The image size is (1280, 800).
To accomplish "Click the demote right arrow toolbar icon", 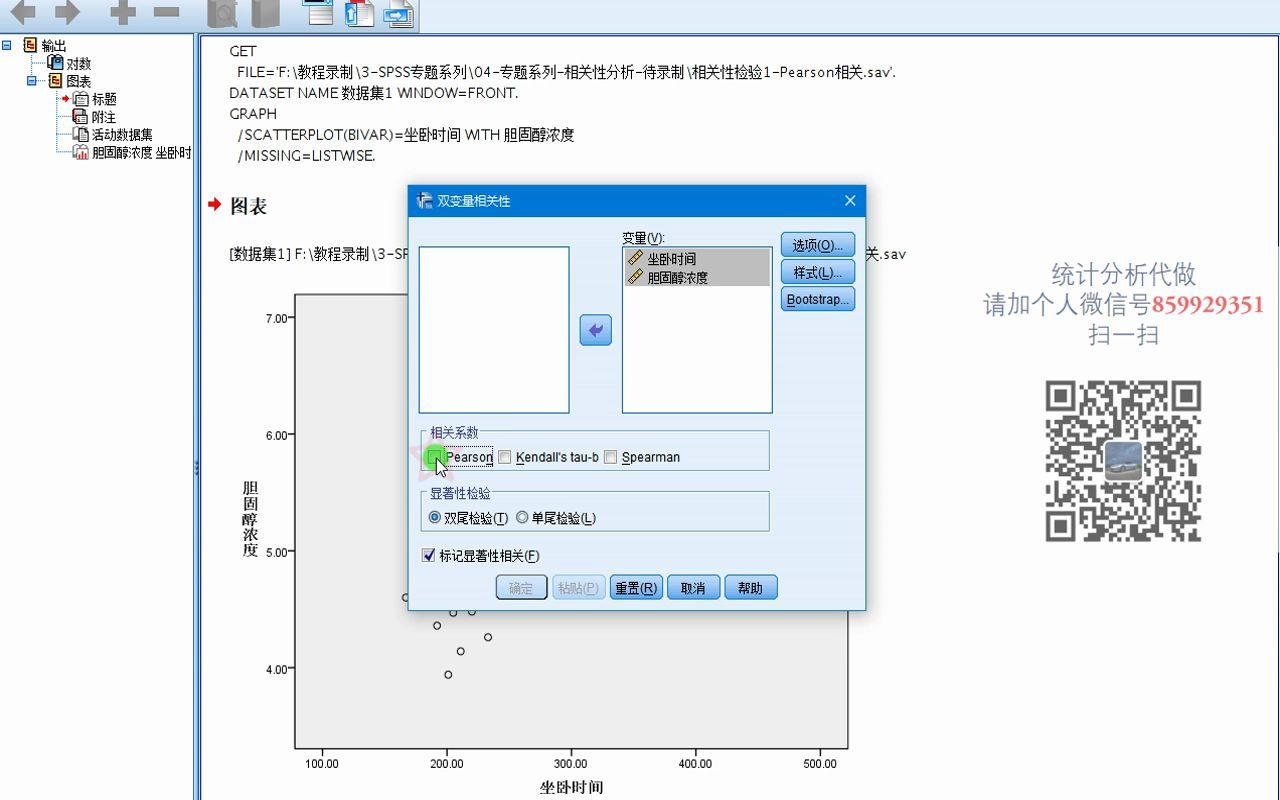I will (x=67, y=13).
